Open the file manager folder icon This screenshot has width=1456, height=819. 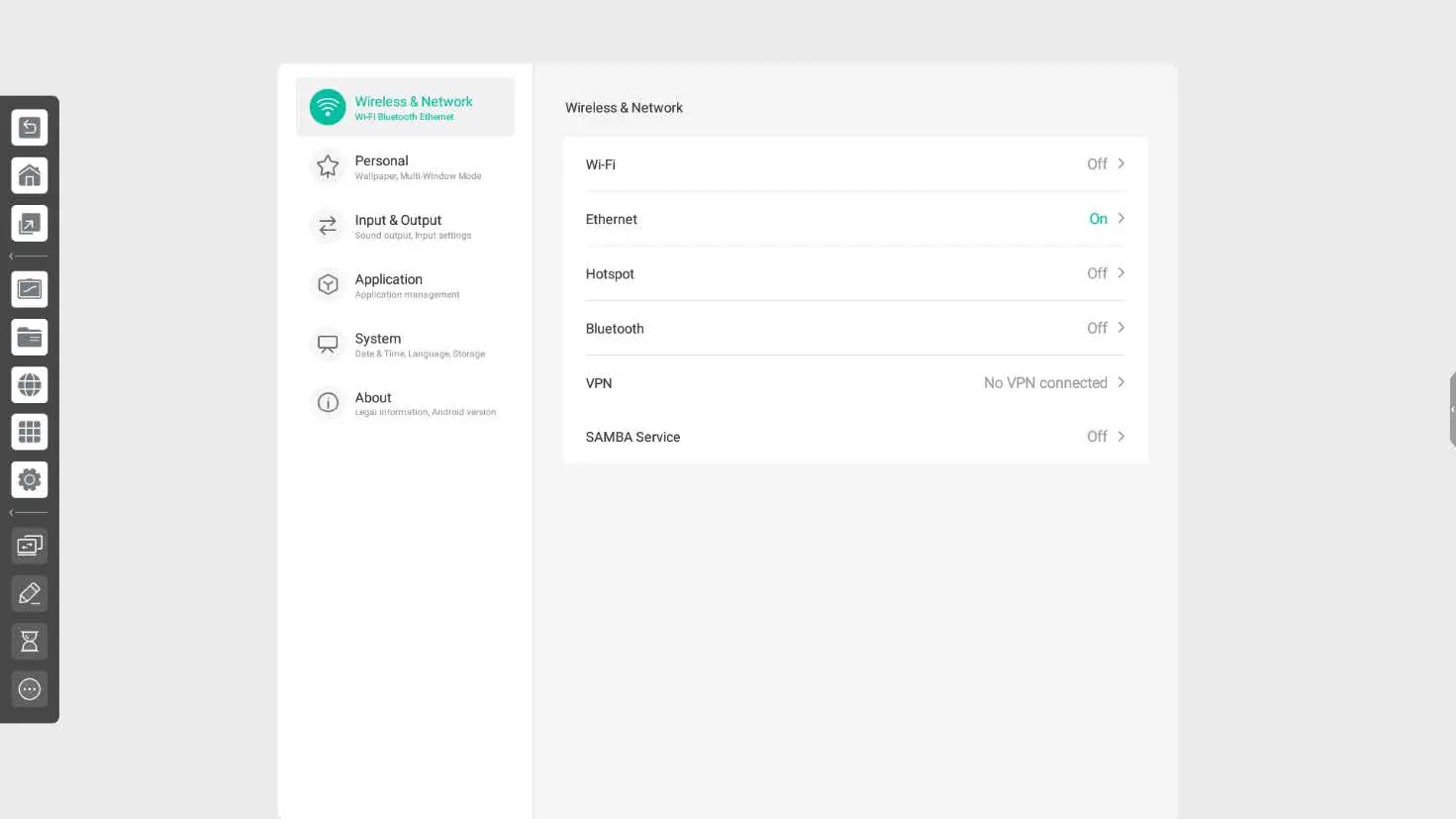[30, 337]
